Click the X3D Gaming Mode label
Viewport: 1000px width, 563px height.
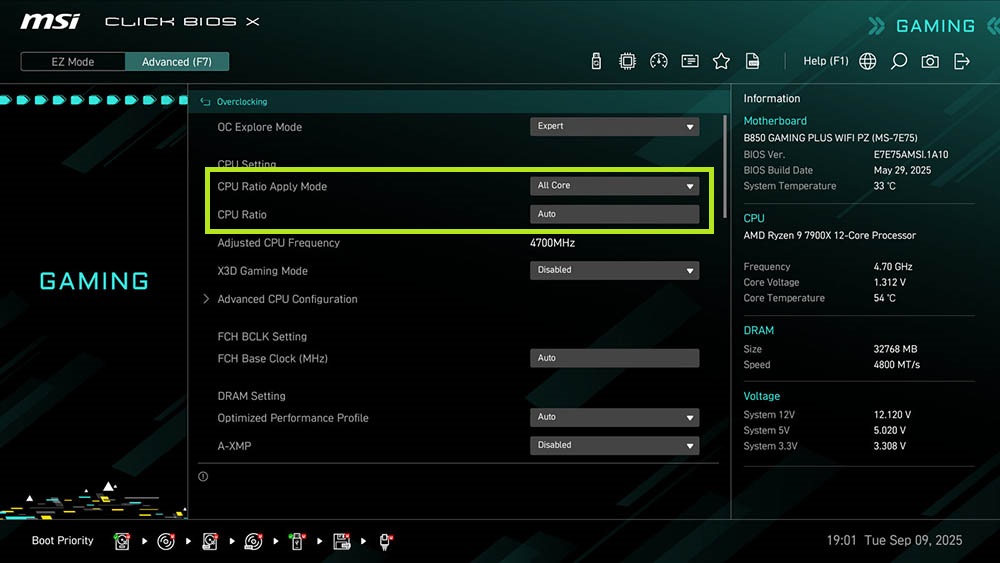click(262, 271)
